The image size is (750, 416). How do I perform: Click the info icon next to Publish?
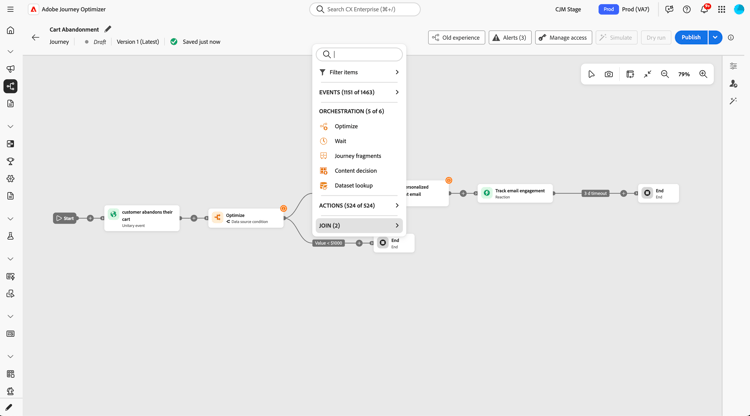click(x=730, y=37)
